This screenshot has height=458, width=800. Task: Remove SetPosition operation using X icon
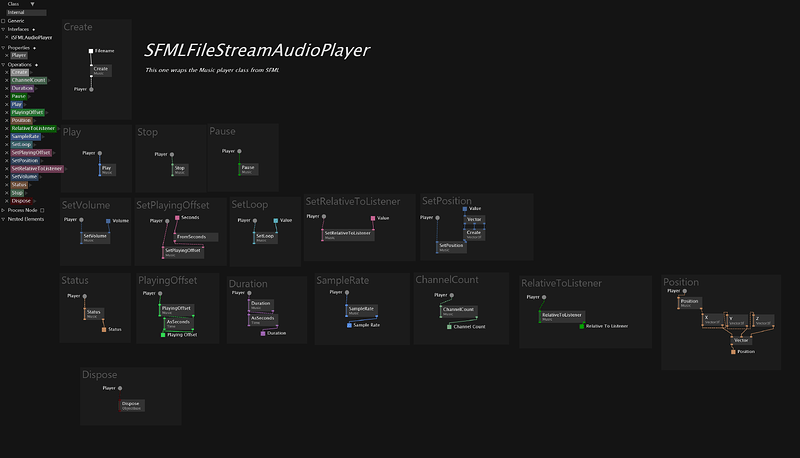[7, 161]
